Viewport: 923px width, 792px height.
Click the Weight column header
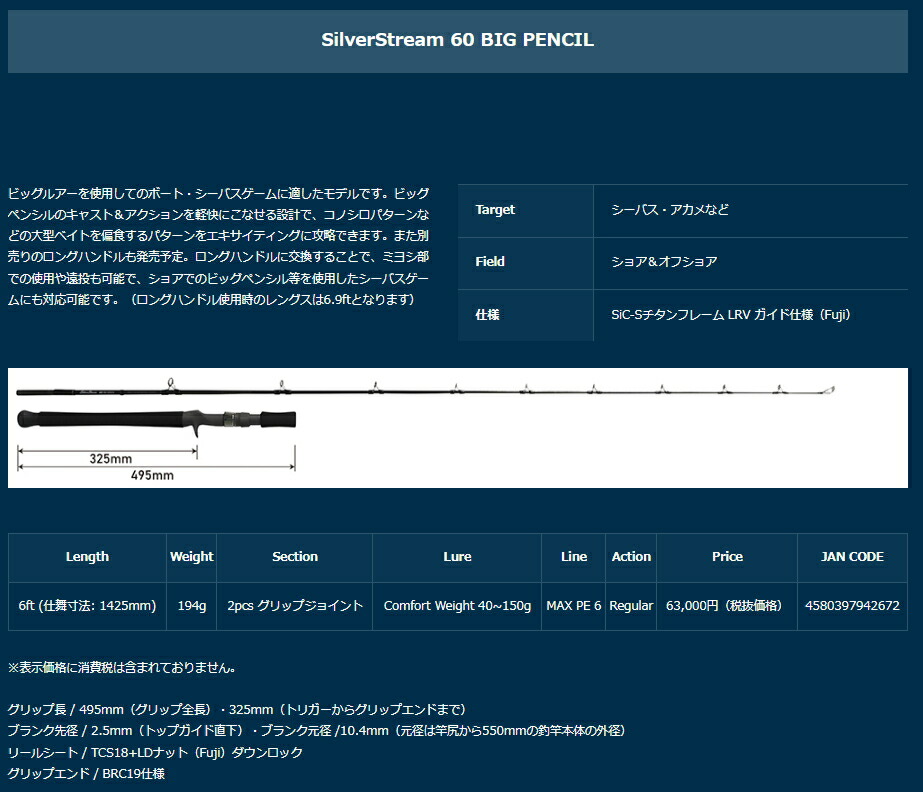(x=191, y=557)
